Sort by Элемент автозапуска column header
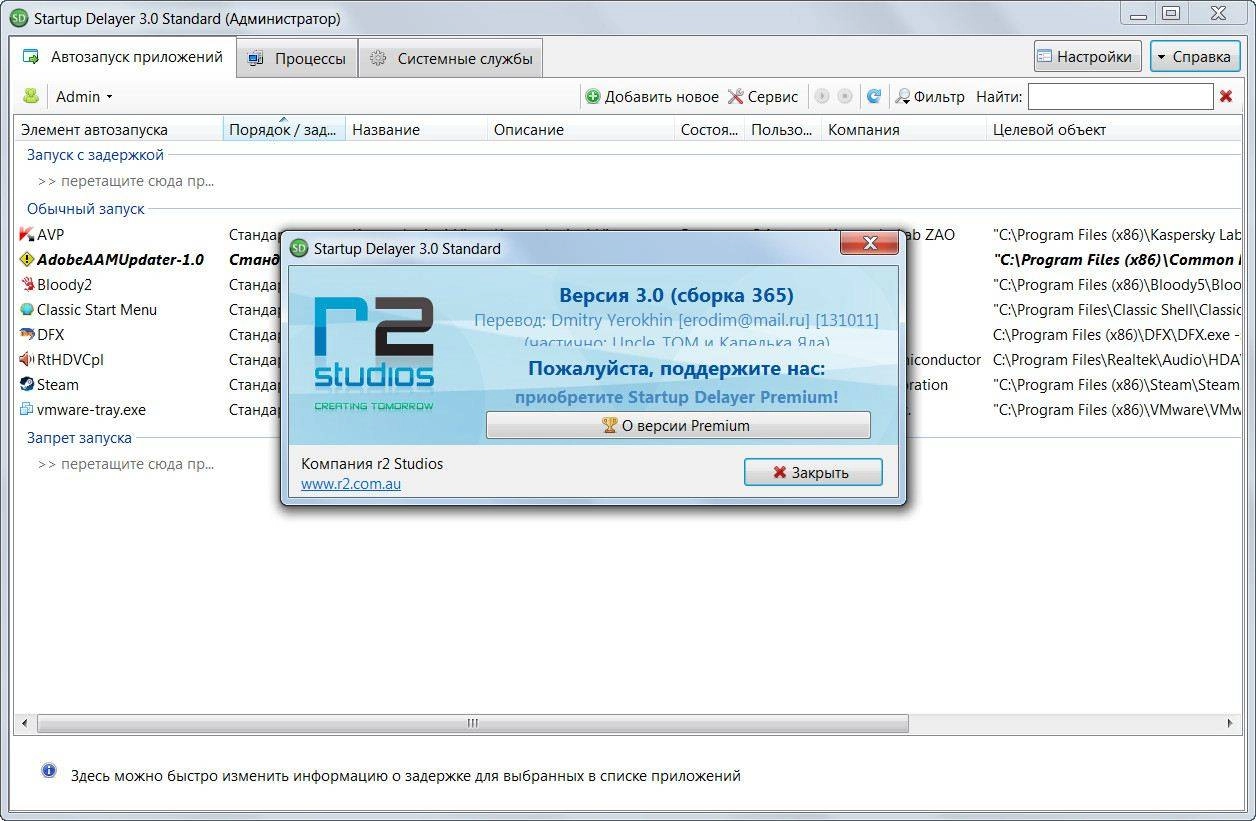 coord(118,129)
